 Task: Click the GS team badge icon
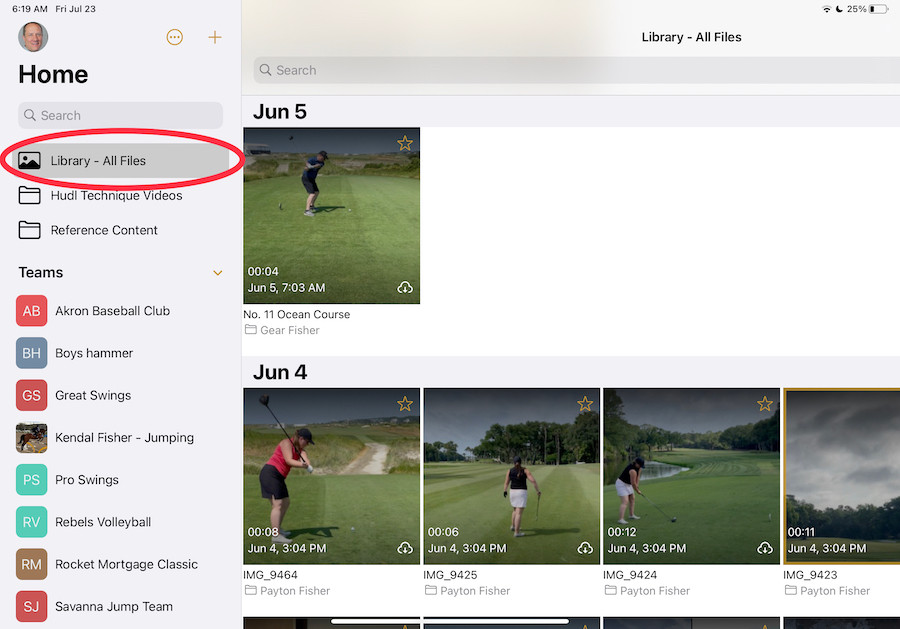[32, 395]
